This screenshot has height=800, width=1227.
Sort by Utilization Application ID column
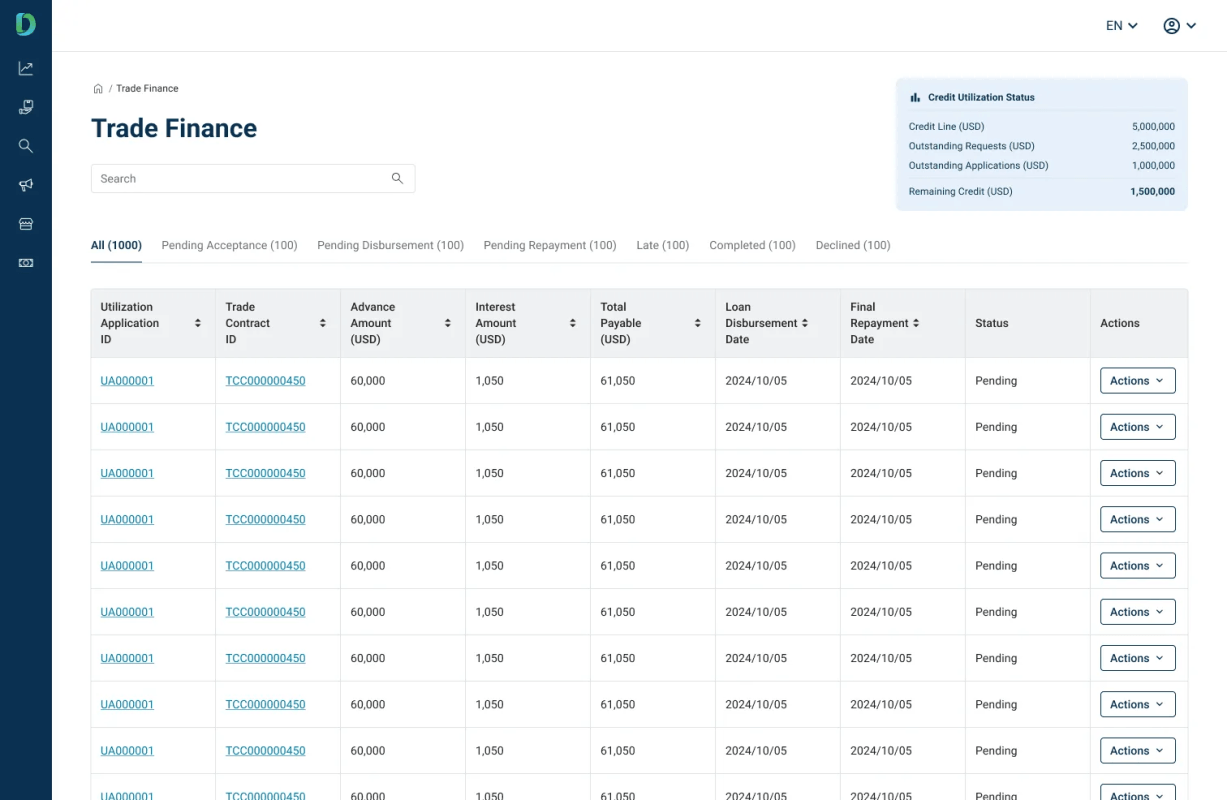click(x=198, y=323)
